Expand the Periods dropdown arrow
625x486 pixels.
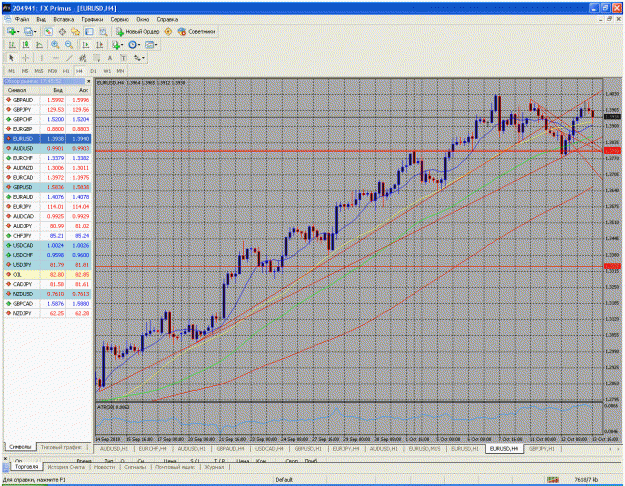pos(139,45)
